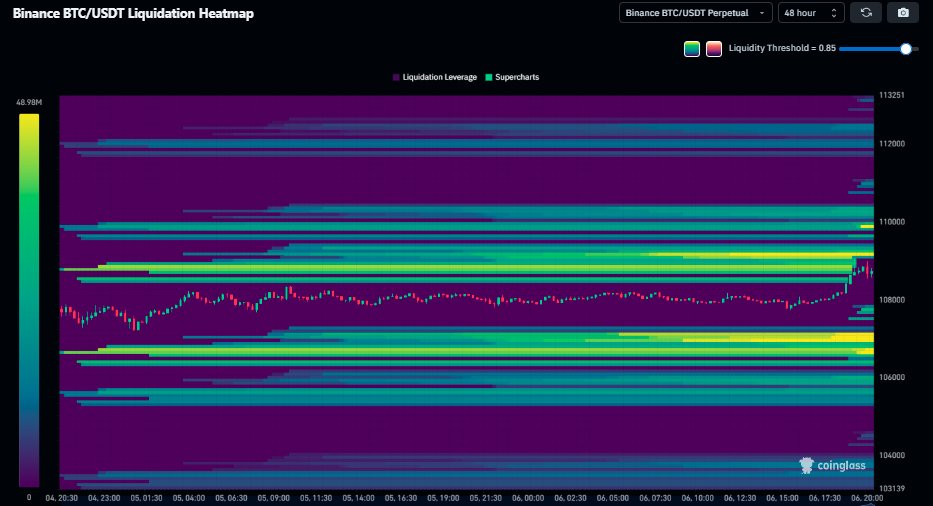Click the Liquidity Threshold slider handle

pos(906,49)
